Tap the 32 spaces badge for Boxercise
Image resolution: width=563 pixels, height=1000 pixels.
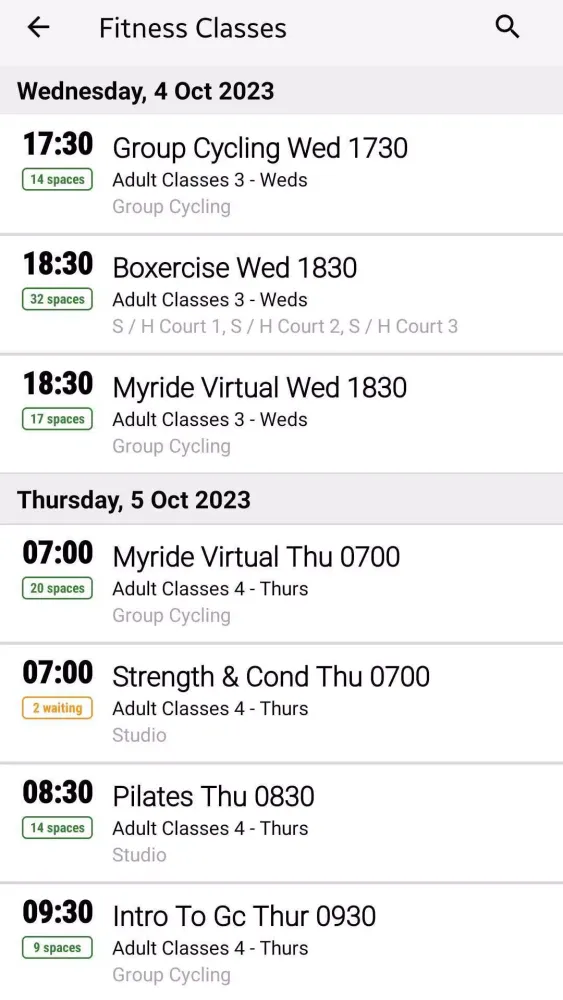[x=57, y=299]
